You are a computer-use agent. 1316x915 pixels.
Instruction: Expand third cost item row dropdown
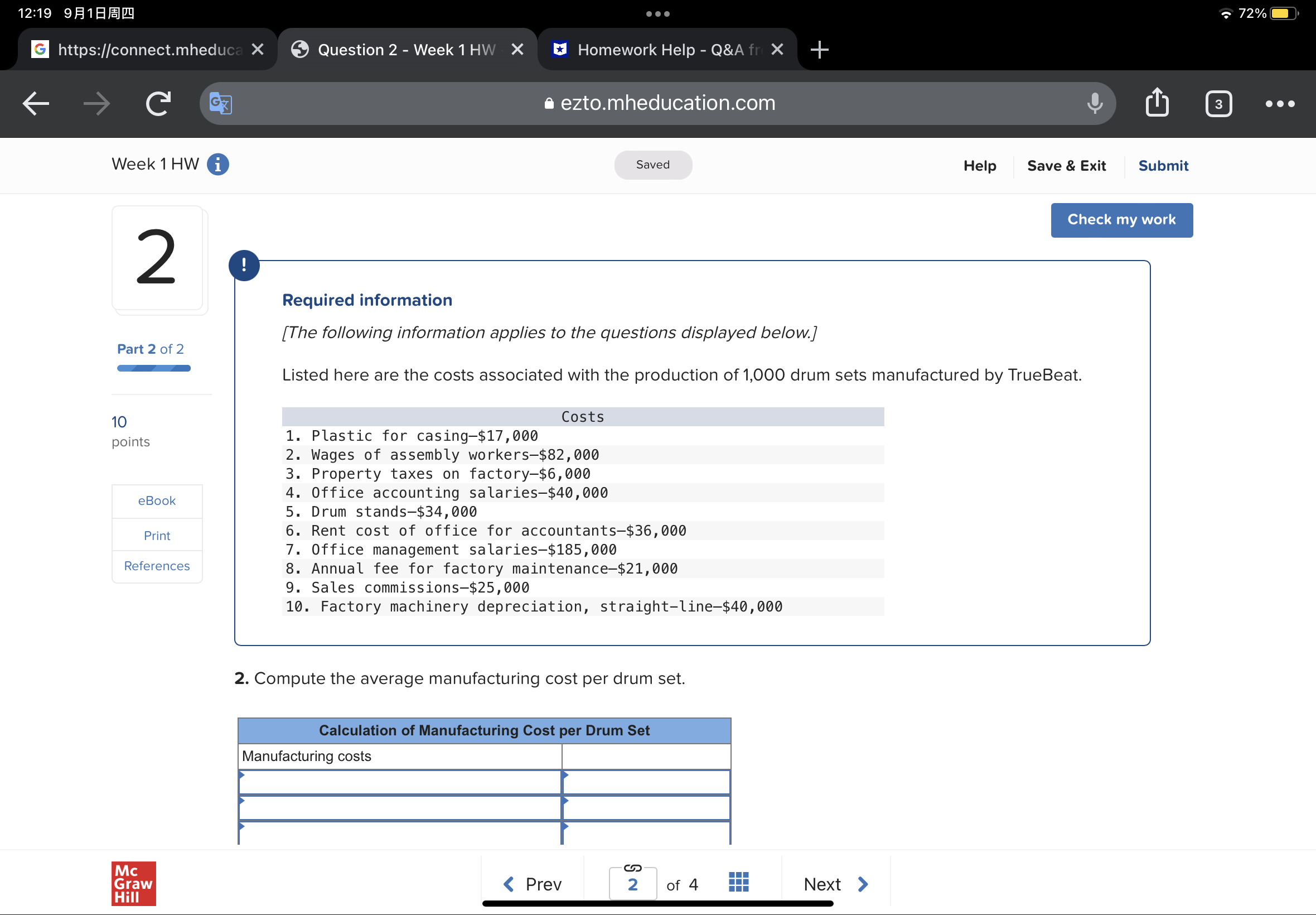coord(399,834)
